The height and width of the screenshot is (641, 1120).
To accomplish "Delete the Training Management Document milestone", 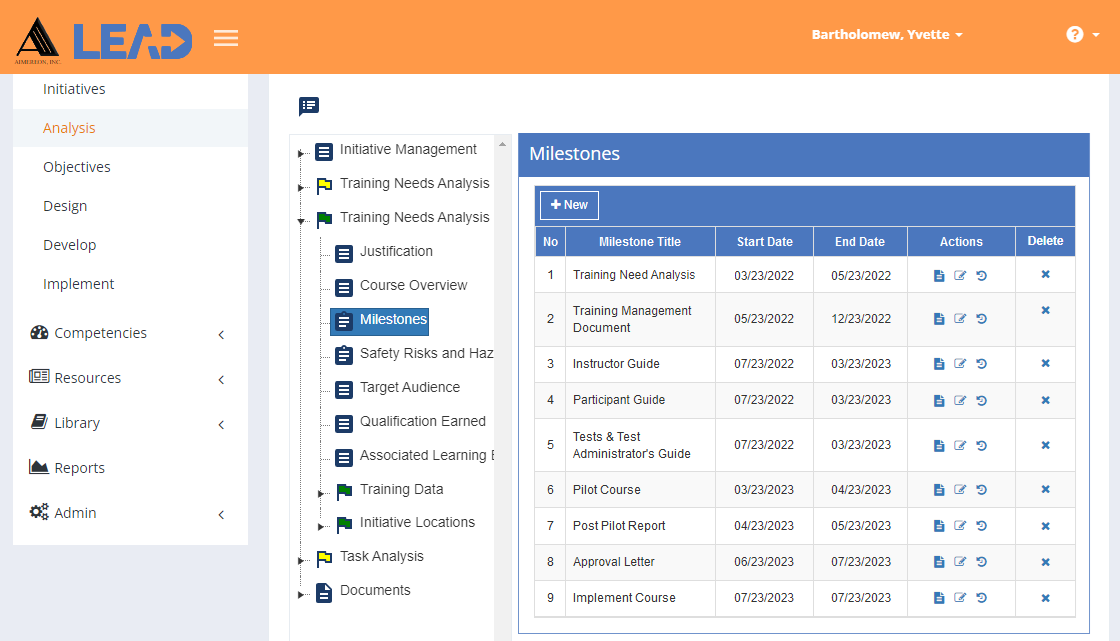I will pos(1045,310).
